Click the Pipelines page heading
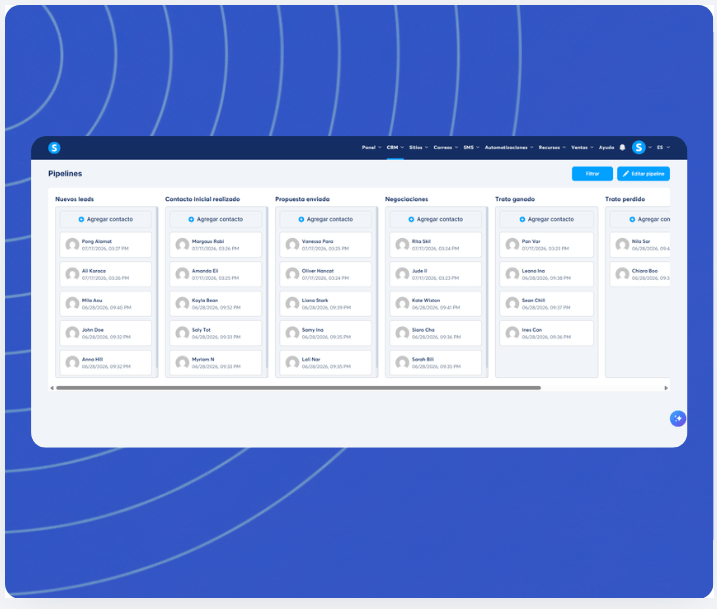 pyautogui.click(x=65, y=174)
